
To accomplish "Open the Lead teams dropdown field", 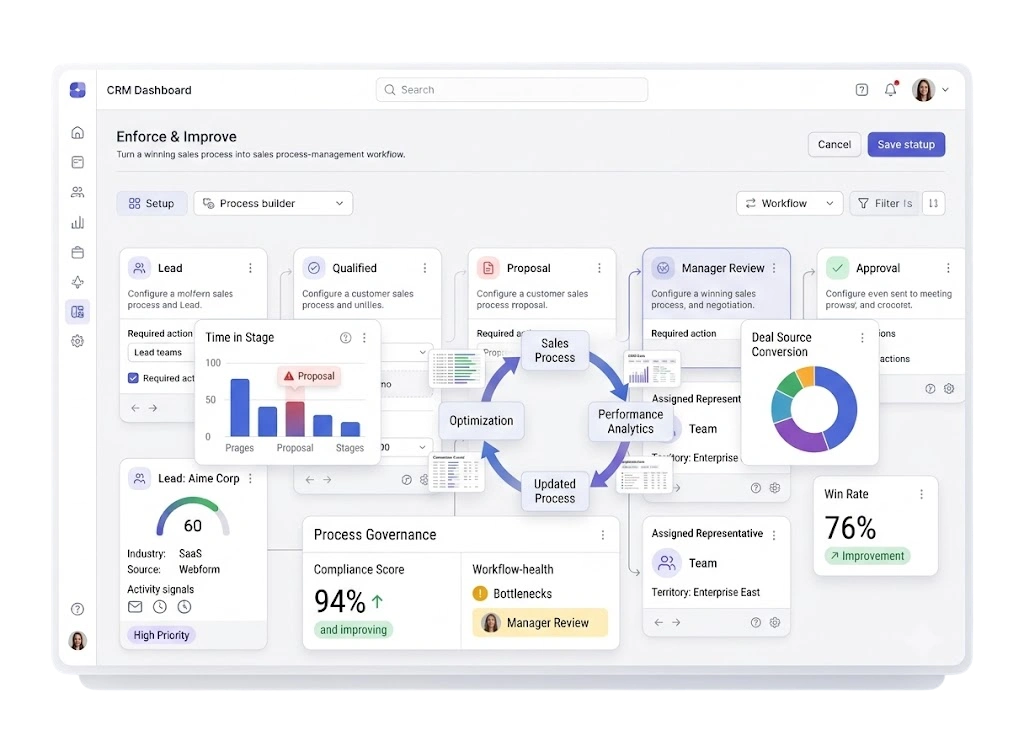I will click(x=161, y=353).
